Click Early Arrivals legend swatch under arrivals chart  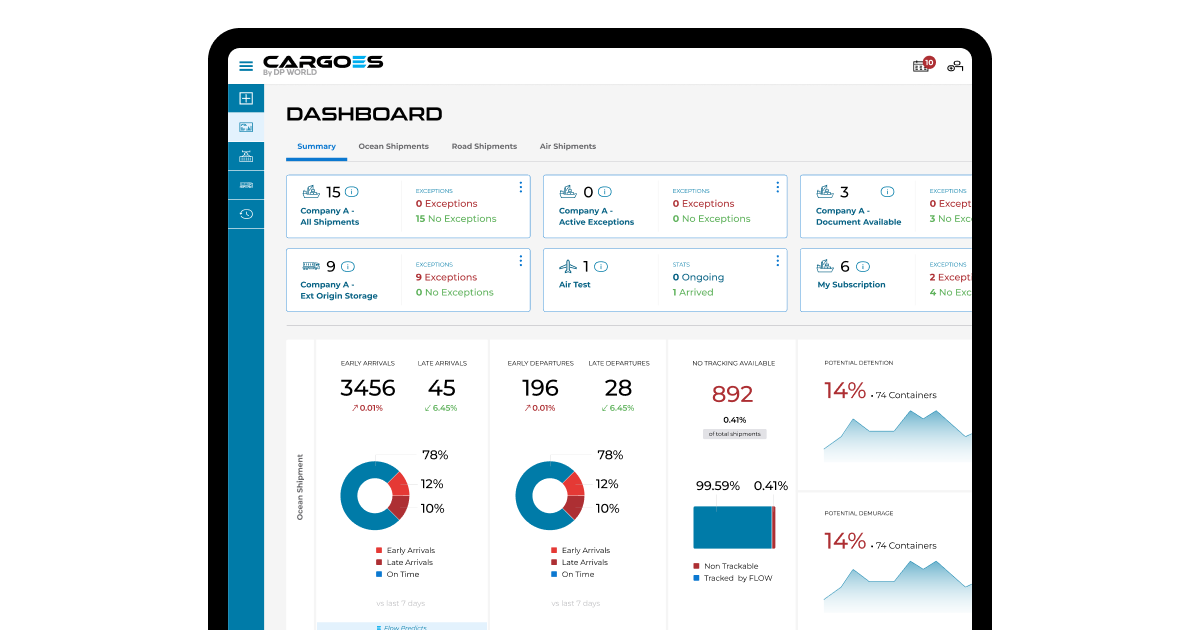[x=379, y=551]
